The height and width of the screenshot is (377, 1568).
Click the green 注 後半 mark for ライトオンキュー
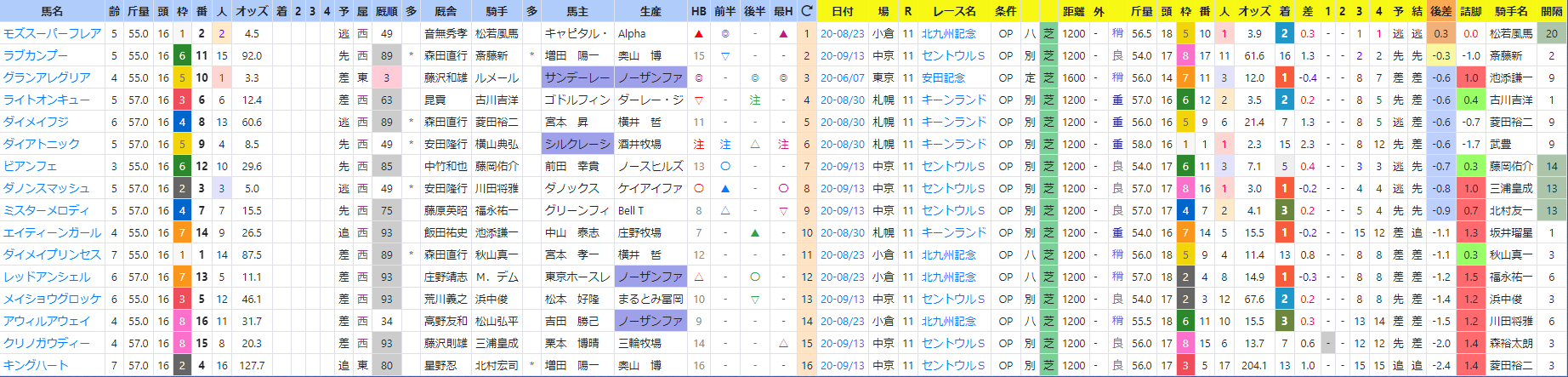pos(755,100)
